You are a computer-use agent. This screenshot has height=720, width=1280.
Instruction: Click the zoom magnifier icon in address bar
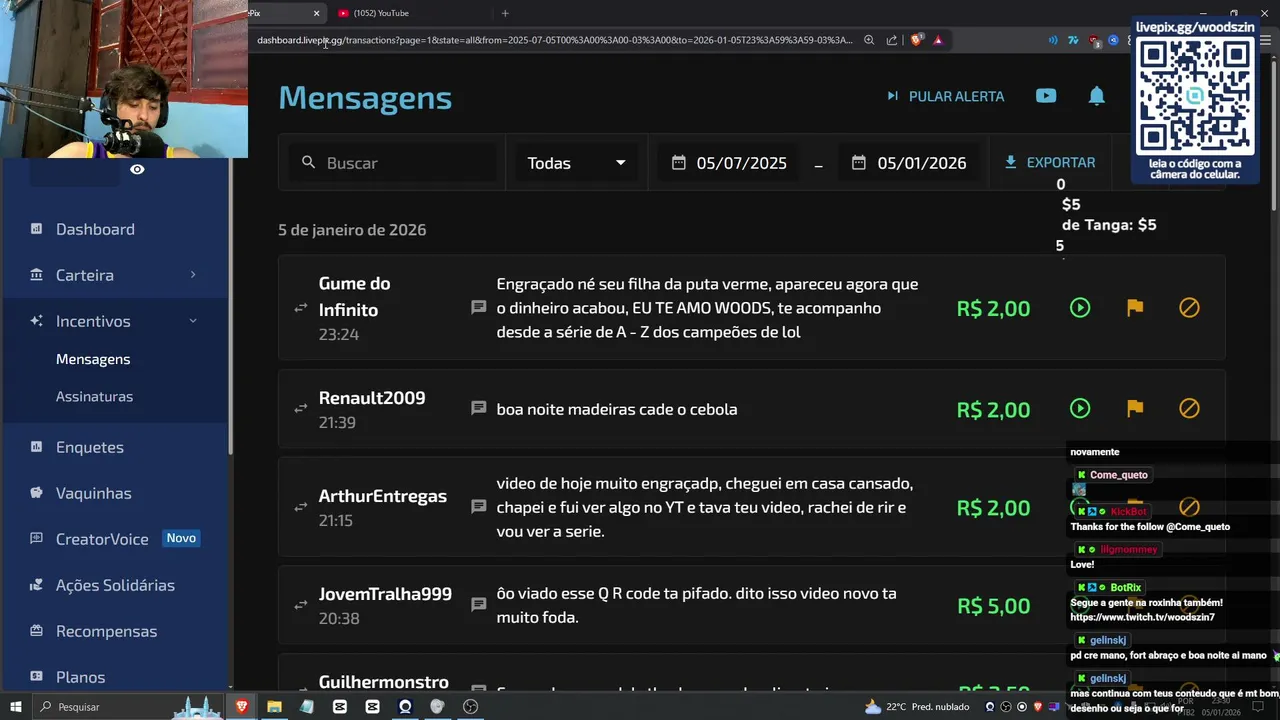click(869, 40)
